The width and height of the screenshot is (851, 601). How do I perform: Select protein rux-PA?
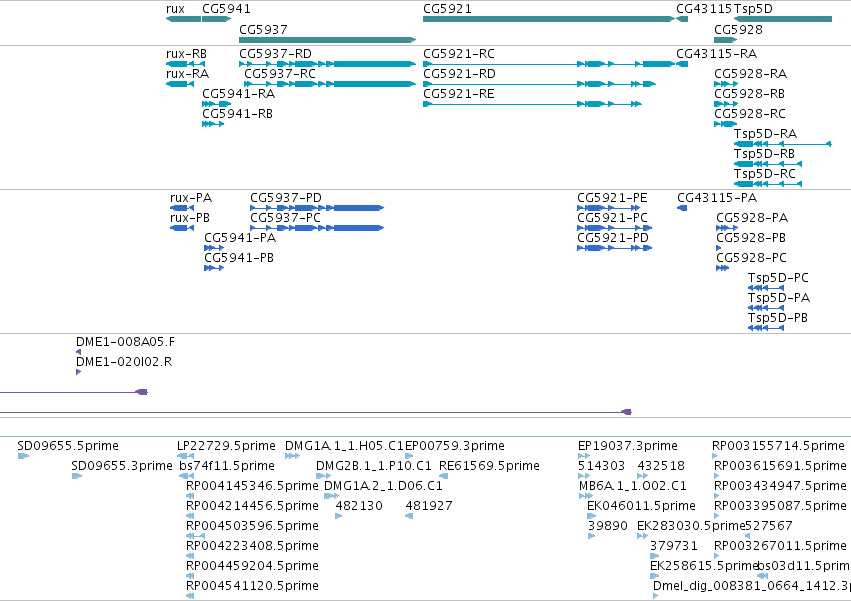(x=182, y=208)
